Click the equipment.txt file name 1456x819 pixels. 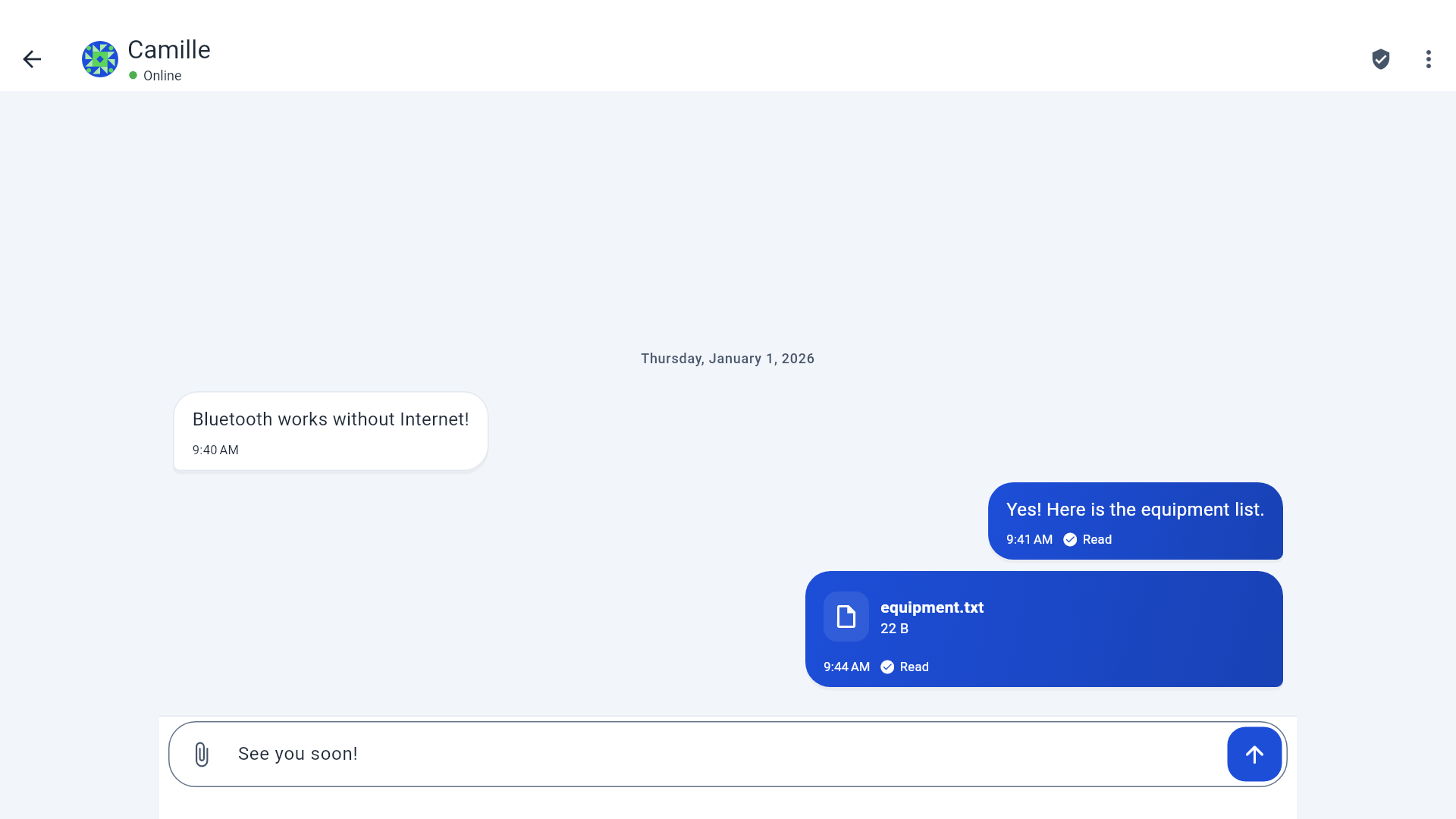click(x=932, y=607)
